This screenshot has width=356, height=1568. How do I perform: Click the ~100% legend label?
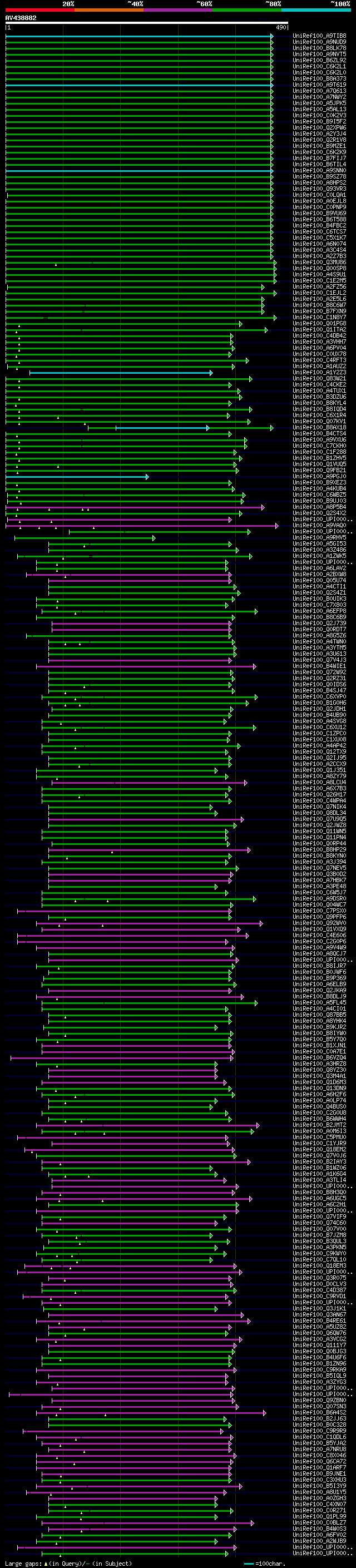(339, 4)
